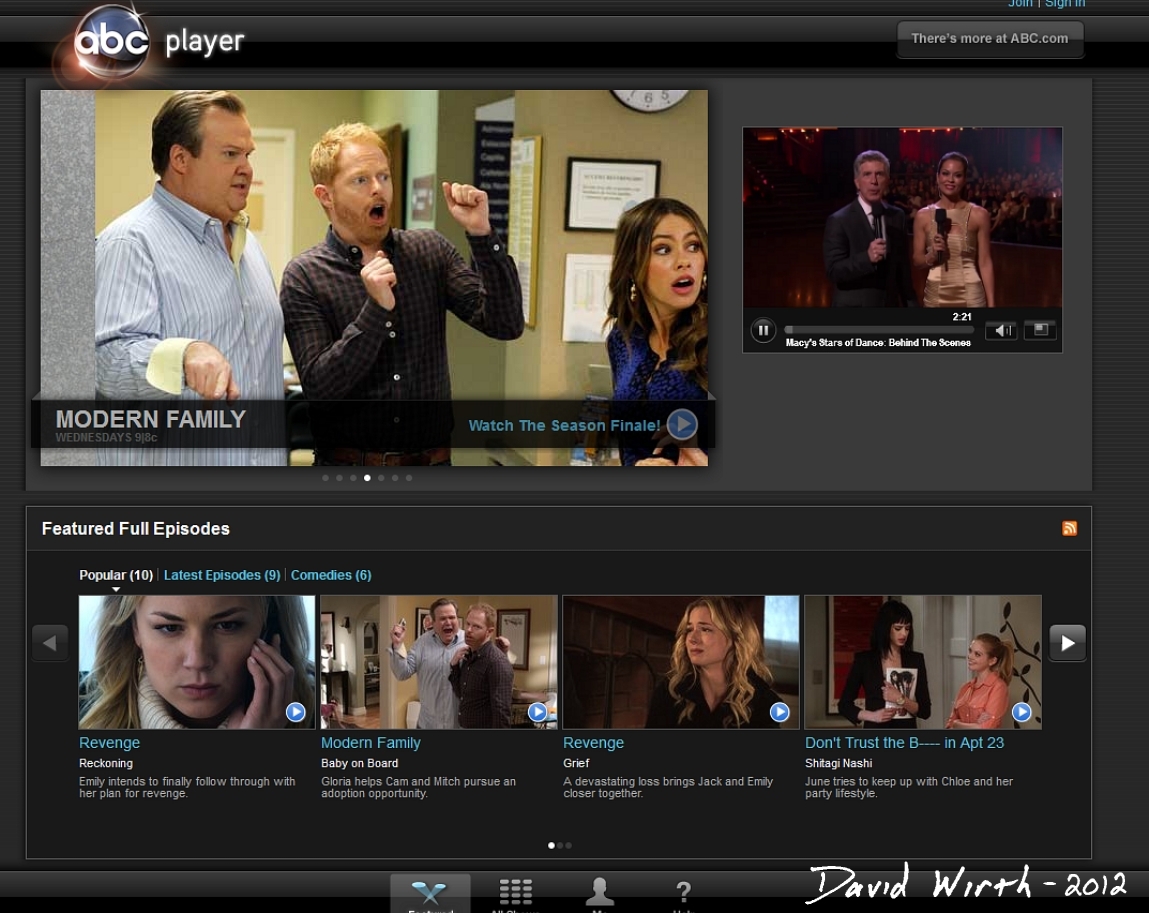Seek on the video progress bar
Image resolution: width=1149 pixels, height=913 pixels.
click(879, 330)
